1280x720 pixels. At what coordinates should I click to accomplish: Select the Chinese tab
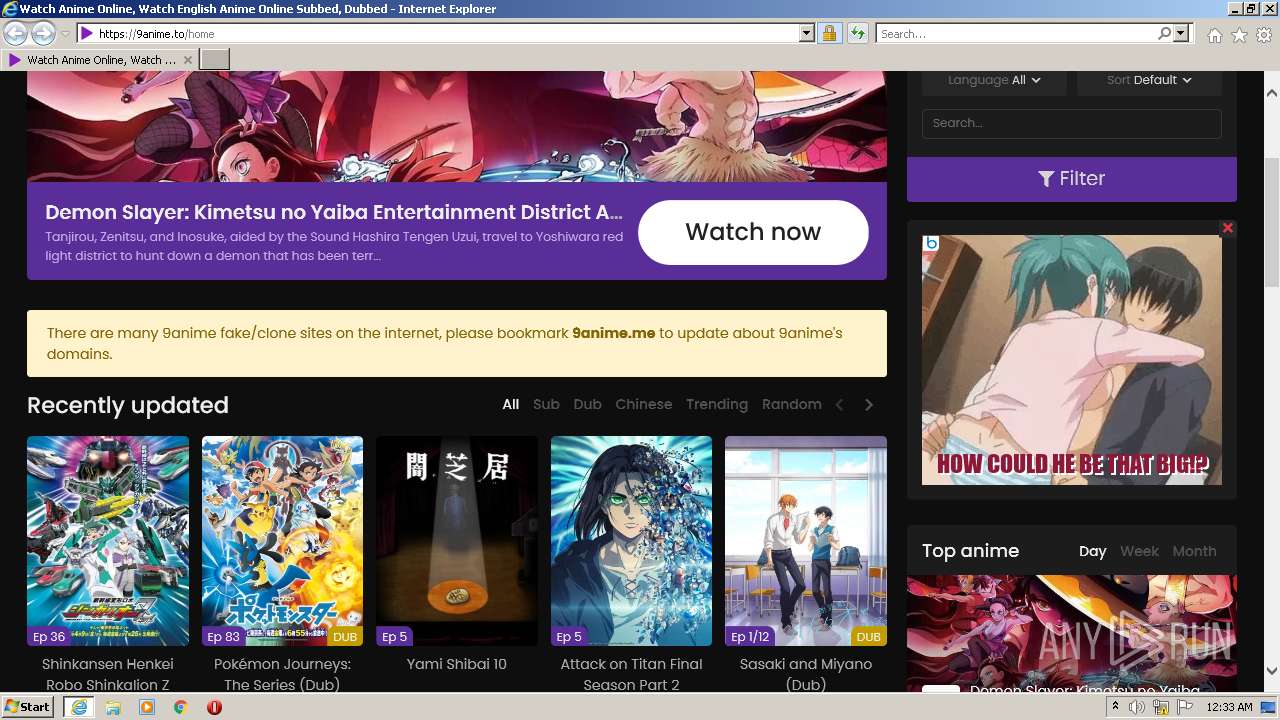click(644, 404)
